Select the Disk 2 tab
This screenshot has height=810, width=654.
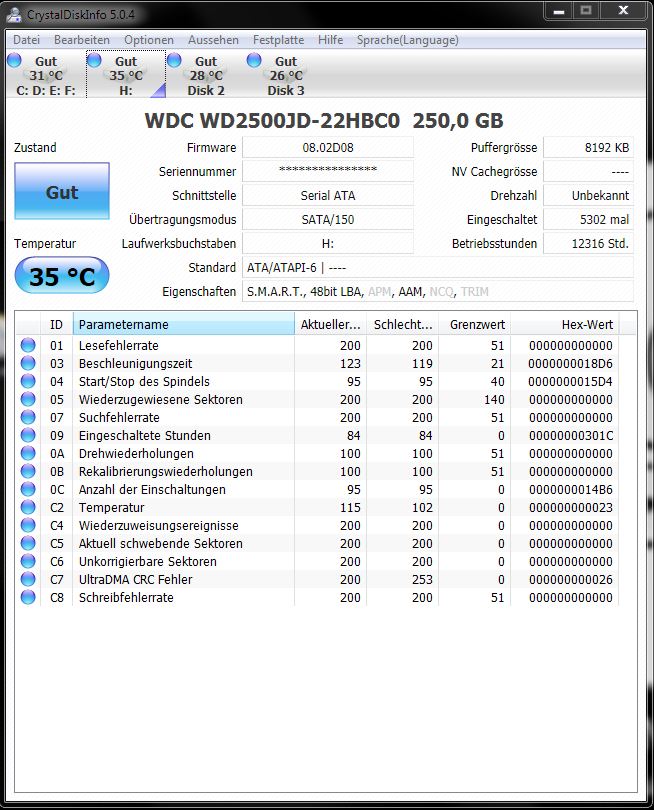206,75
